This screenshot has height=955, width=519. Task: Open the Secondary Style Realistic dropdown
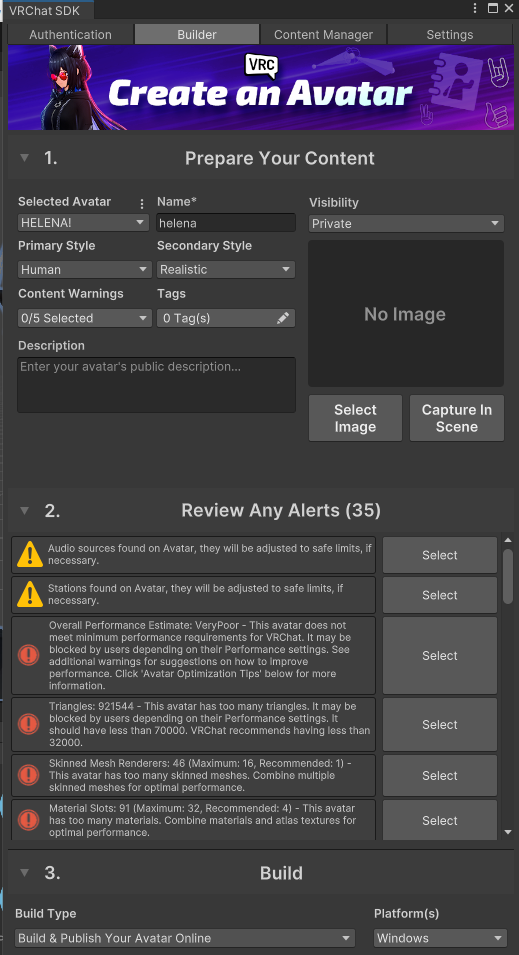[226, 269]
